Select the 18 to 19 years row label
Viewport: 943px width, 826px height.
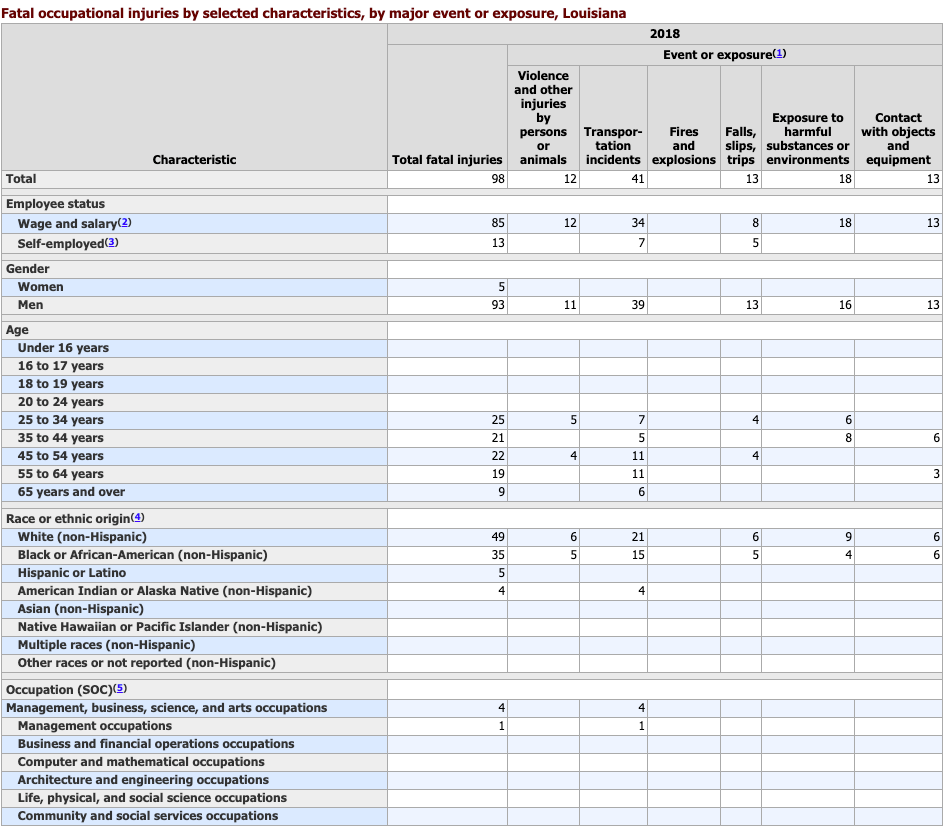60,384
